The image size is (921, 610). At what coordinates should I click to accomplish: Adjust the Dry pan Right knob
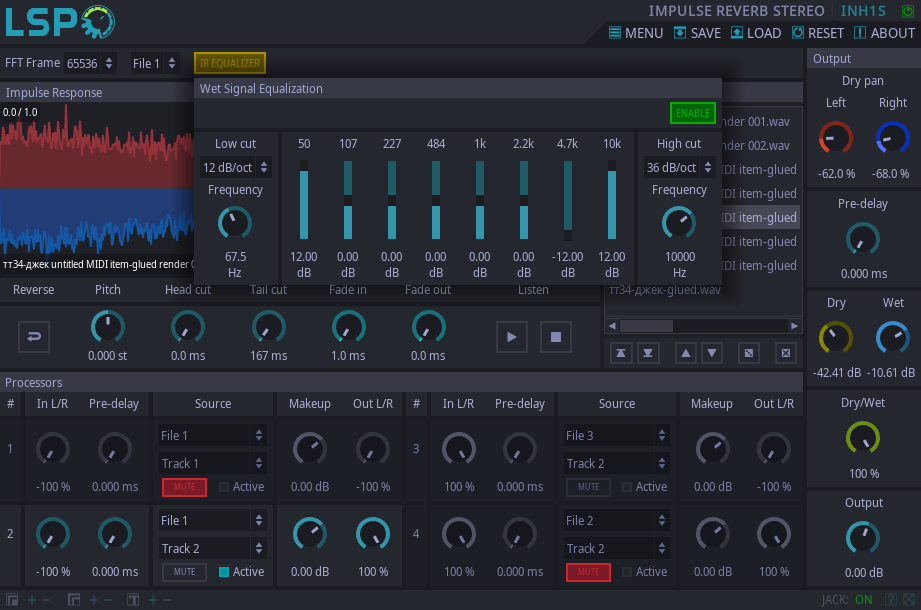point(893,138)
